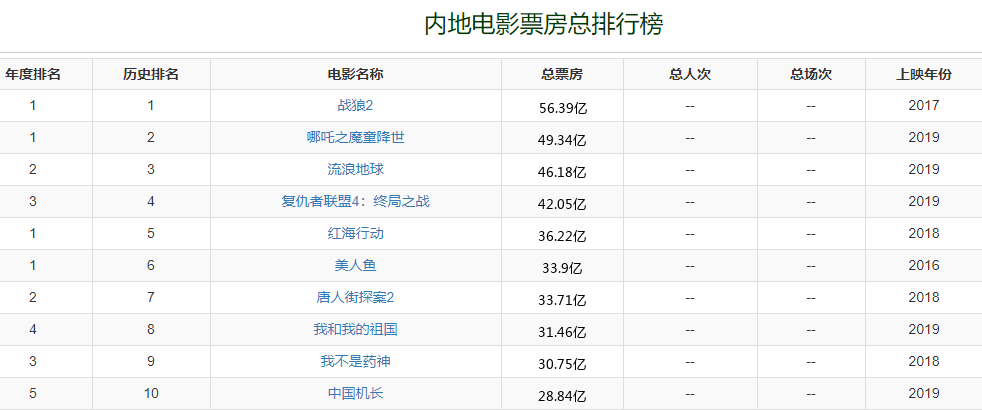Open the 唐人街探案2 movie link

[355, 297]
